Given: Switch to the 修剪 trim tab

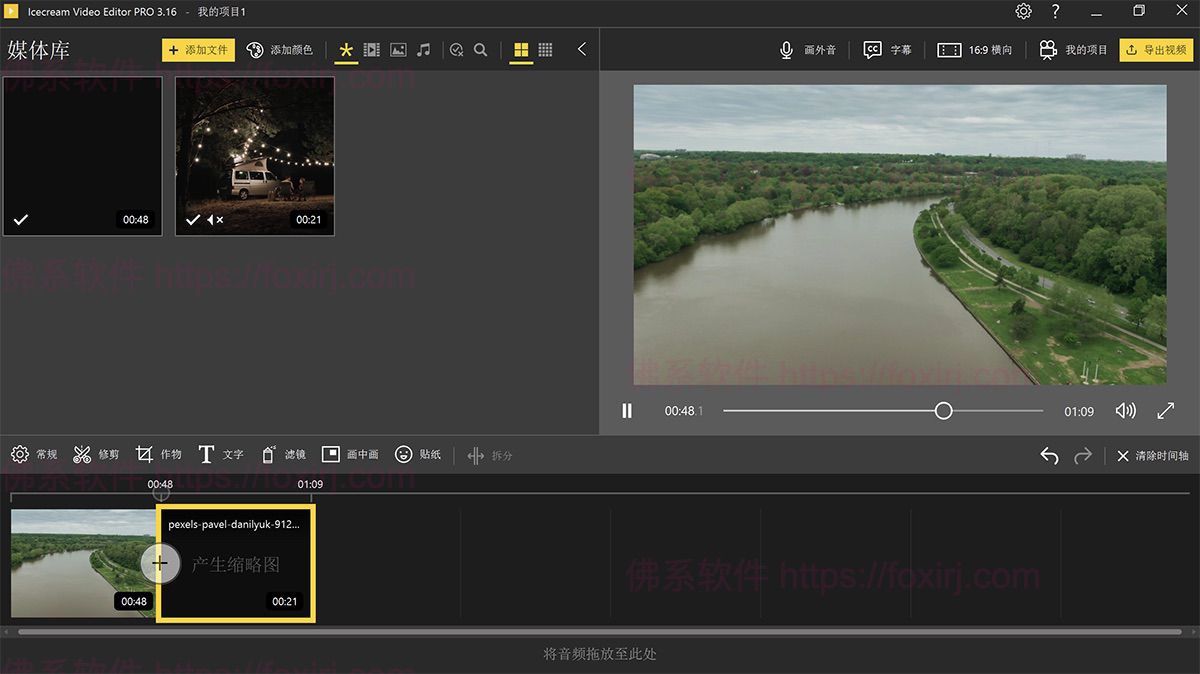Looking at the screenshot, I should pos(96,455).
